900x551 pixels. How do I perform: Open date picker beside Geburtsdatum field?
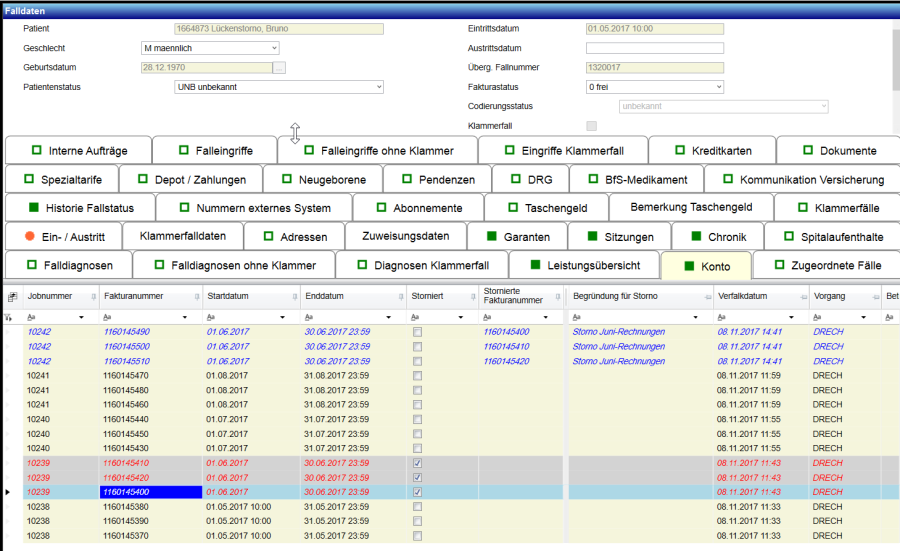[279, 67]
